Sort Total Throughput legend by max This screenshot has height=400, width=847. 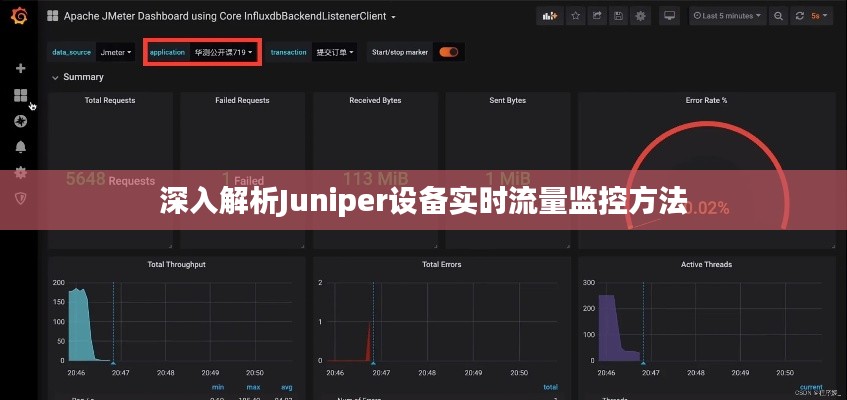[x=253, y=387]
